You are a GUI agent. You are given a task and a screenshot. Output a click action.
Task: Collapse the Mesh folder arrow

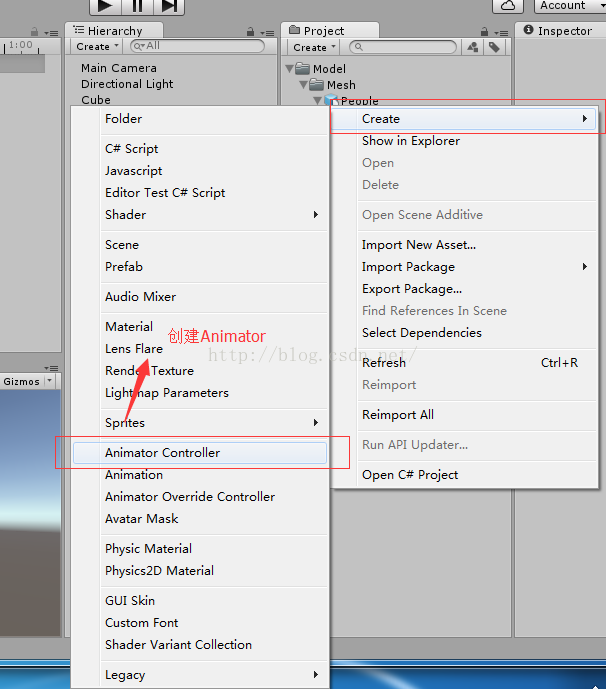[x=303, y=84]
